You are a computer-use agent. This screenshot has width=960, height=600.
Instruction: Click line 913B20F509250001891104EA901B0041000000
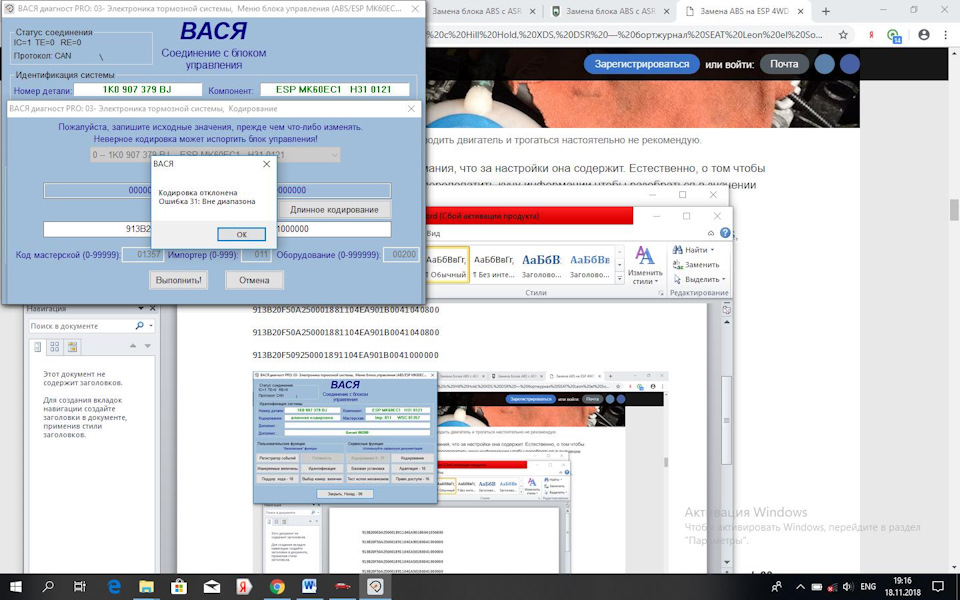click(346, 355)
